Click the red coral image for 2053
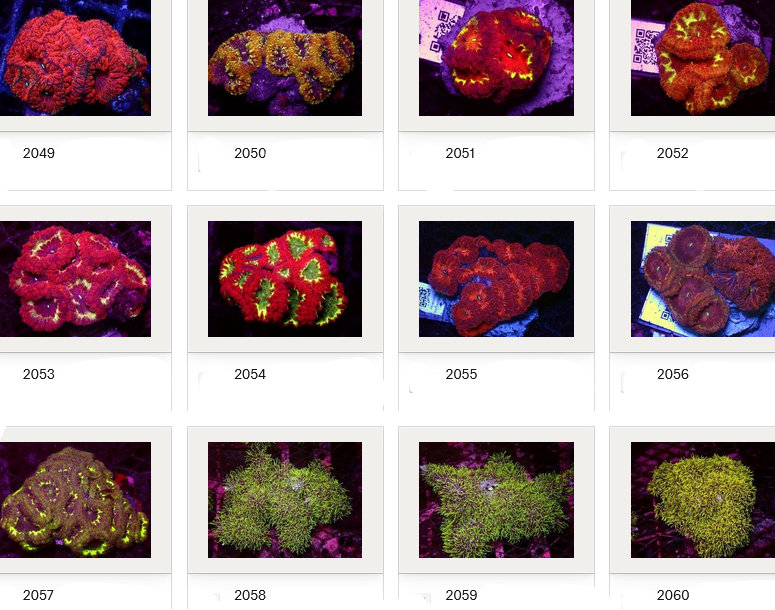Screen dimensions: 775x610 click(x=75, y=279)
